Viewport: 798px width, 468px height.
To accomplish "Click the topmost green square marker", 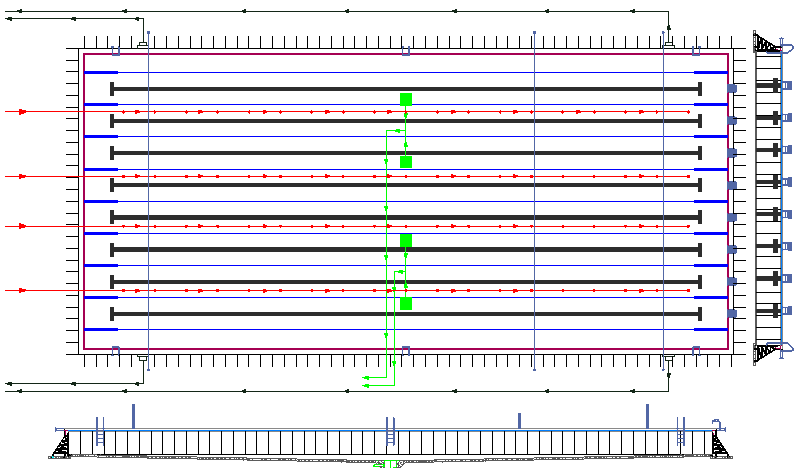I will (x=405, y=99).
